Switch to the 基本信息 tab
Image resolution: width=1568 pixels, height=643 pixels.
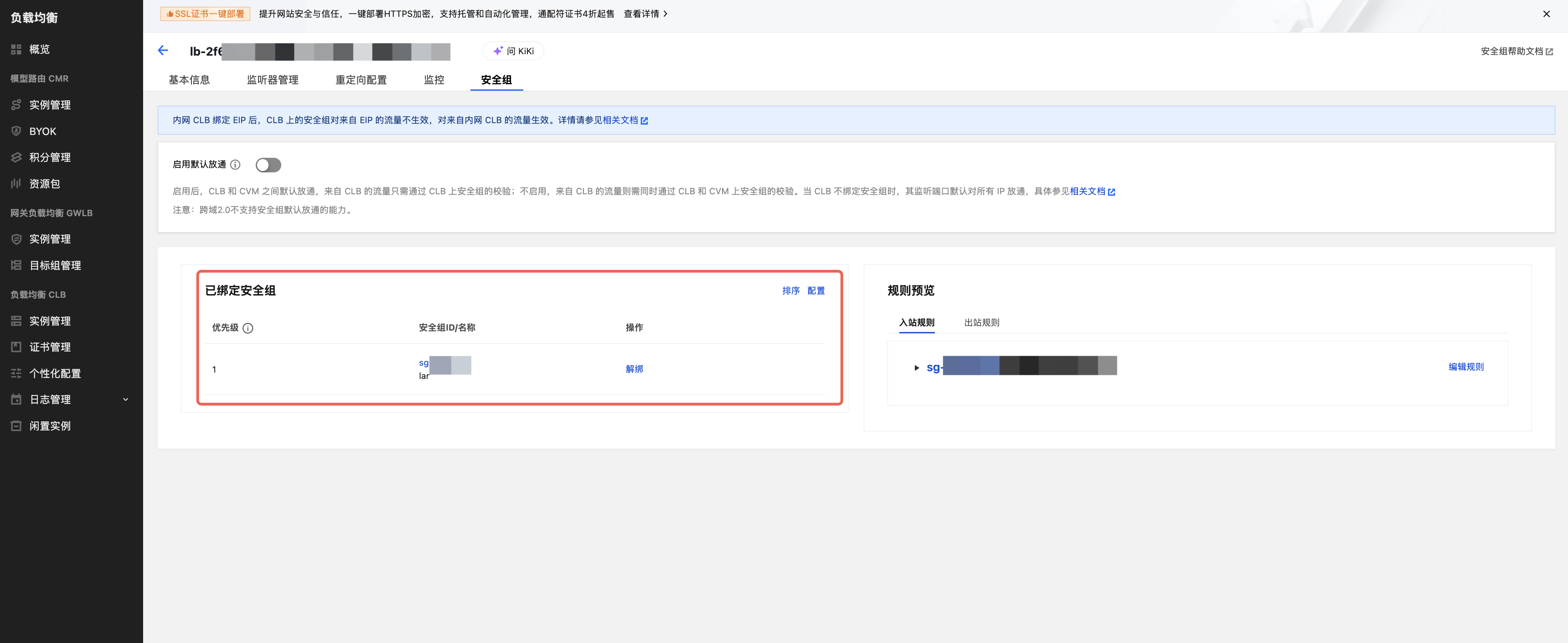[x=189, y=80]
